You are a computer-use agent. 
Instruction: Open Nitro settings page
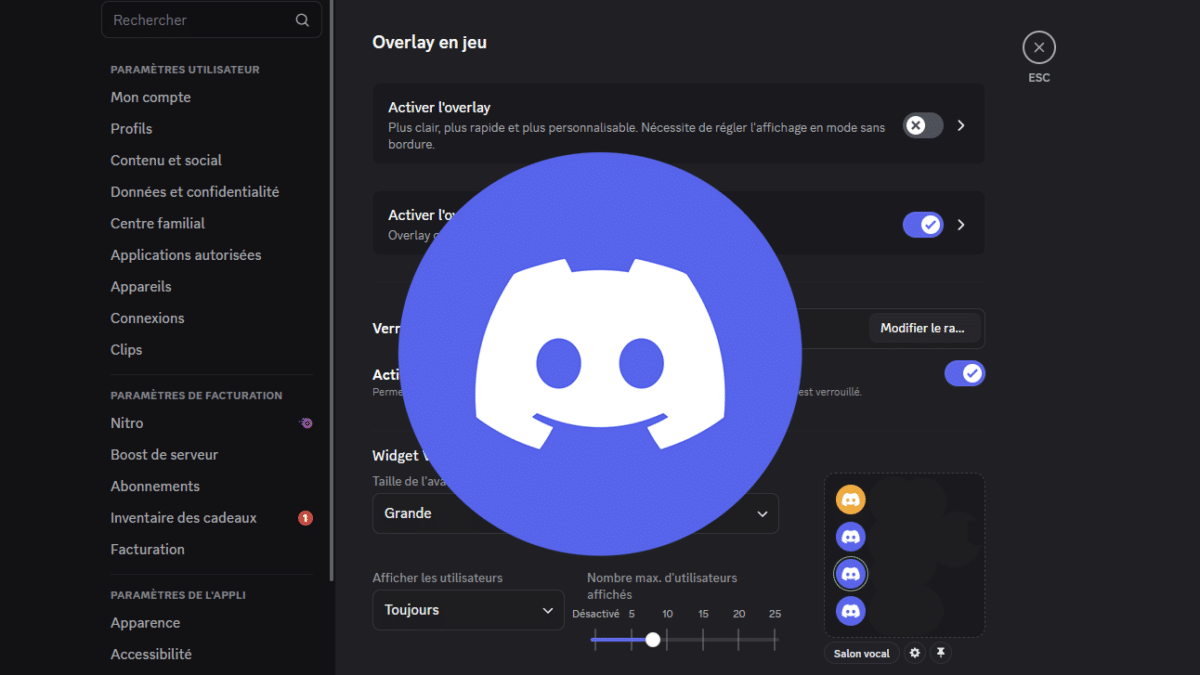point(127,423)
